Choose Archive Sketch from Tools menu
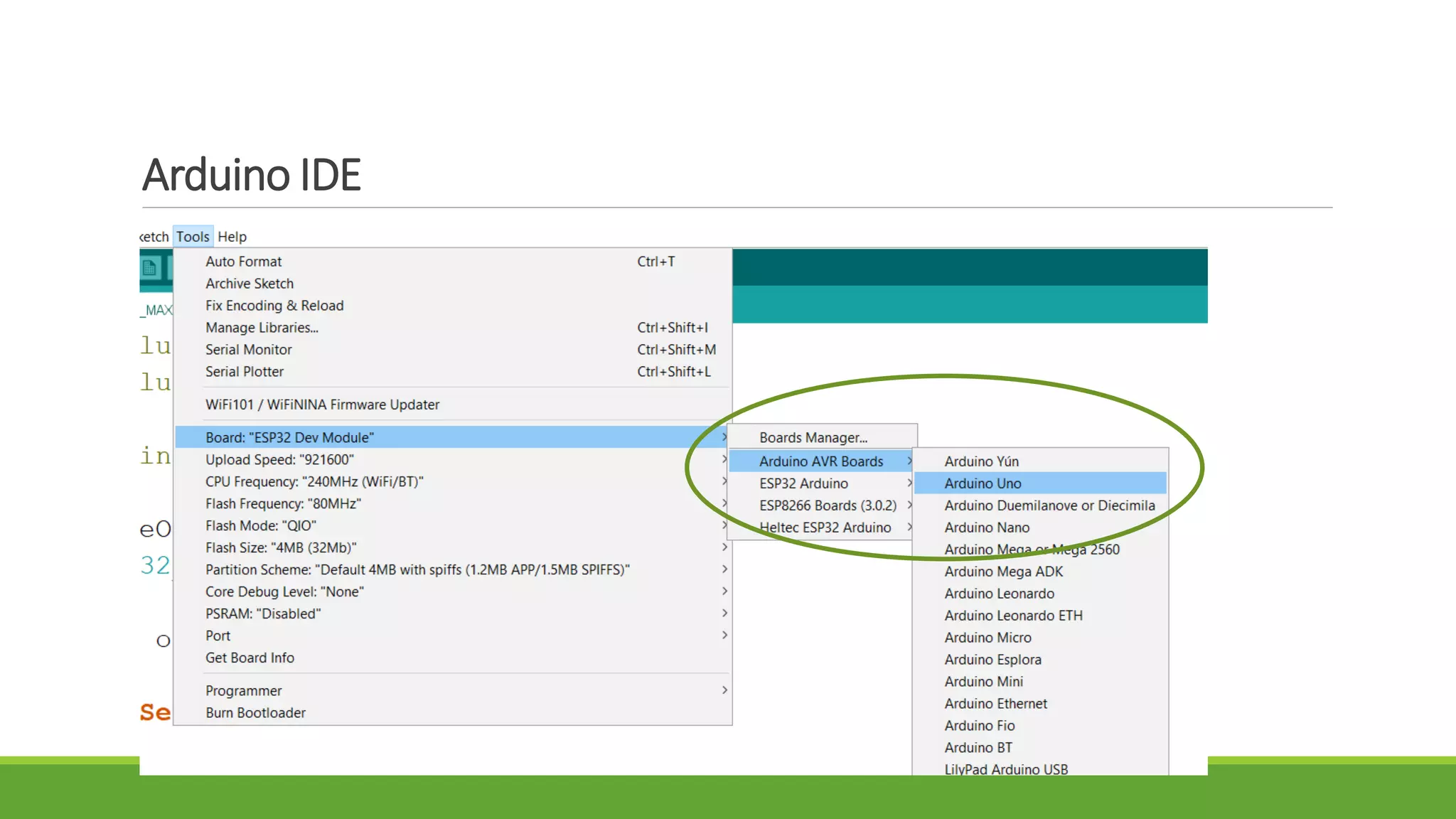This screenshot has width=1456, height=819. click(453, 284)
